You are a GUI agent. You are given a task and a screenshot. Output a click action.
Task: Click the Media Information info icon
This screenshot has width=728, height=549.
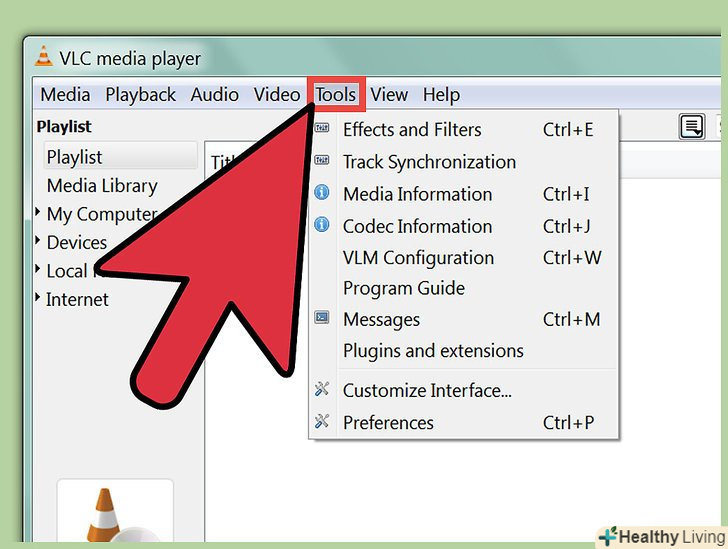point(322,192)
